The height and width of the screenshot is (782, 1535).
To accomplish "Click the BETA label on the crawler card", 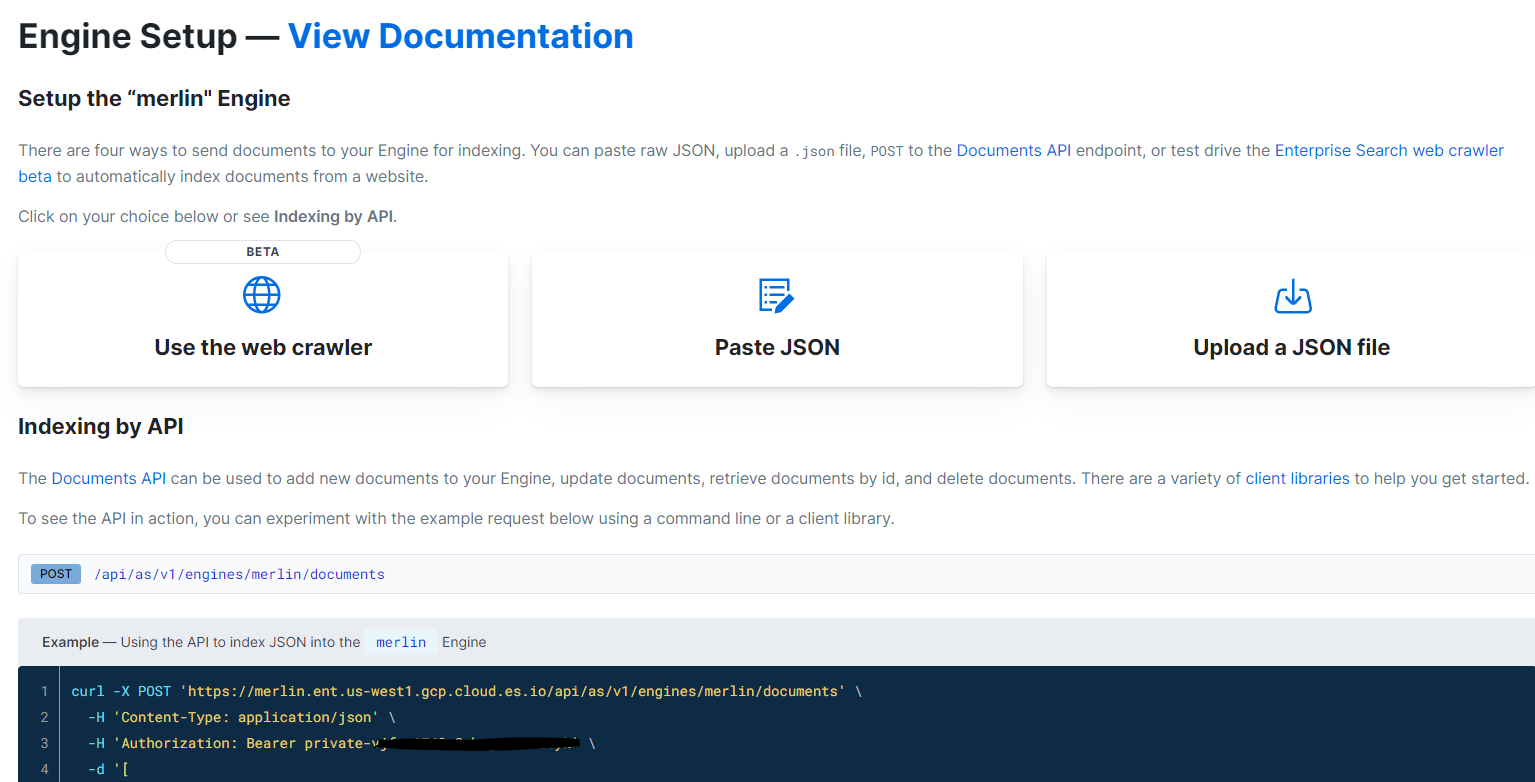I will (261, 251).
